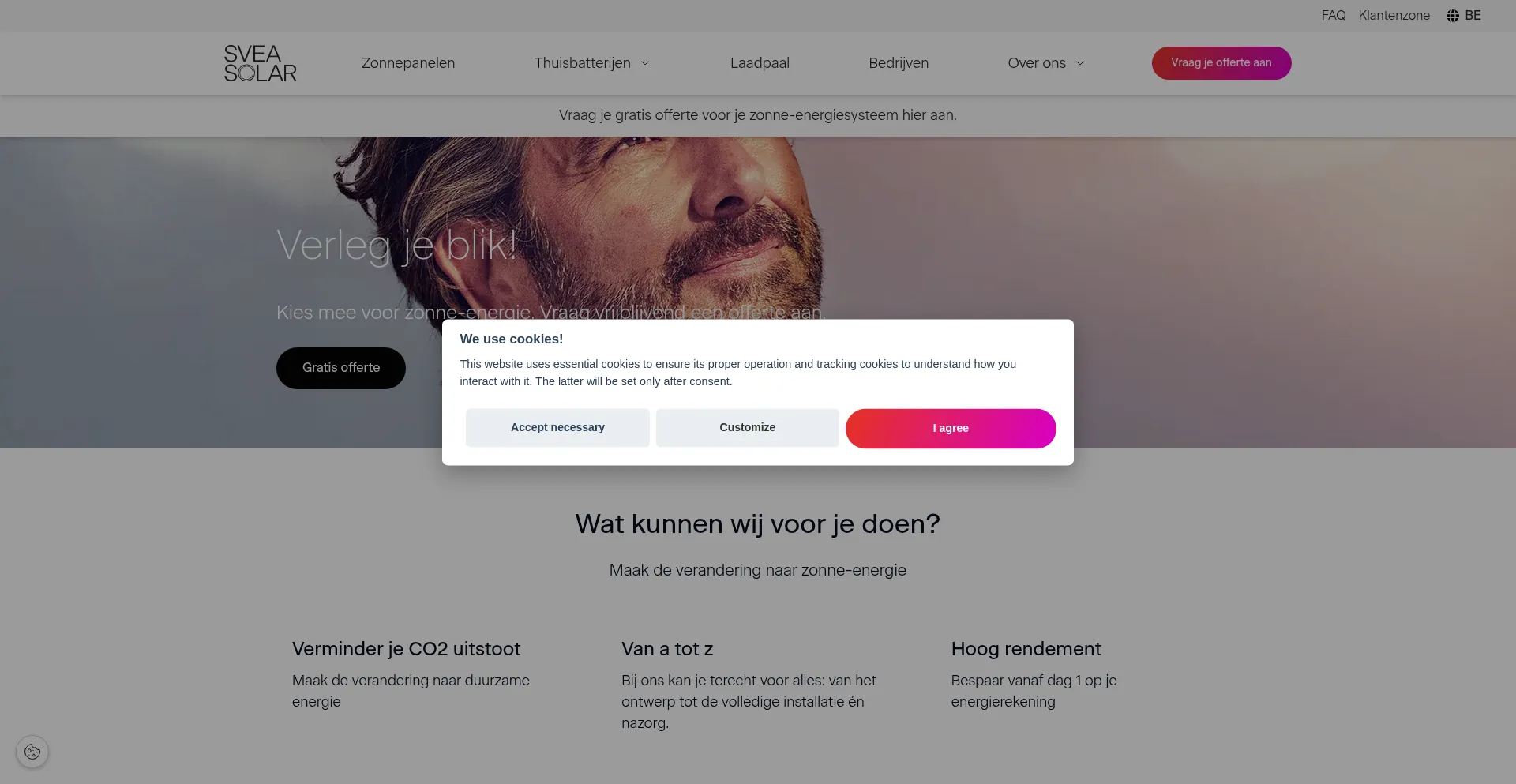Click the Gratis offerte button
This screenshot has height=784, width=1516.
coord(341,368)
